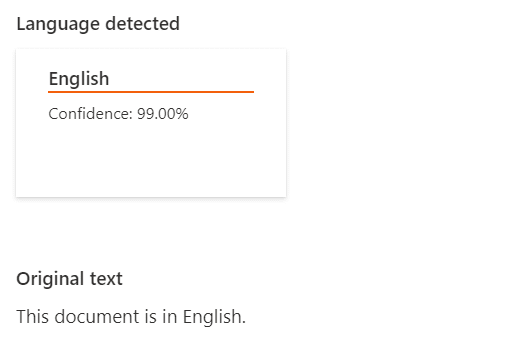Click the left edge of the result card
Image resolution: width=505 pixels, height=364 pixels.
coord(17,123)
